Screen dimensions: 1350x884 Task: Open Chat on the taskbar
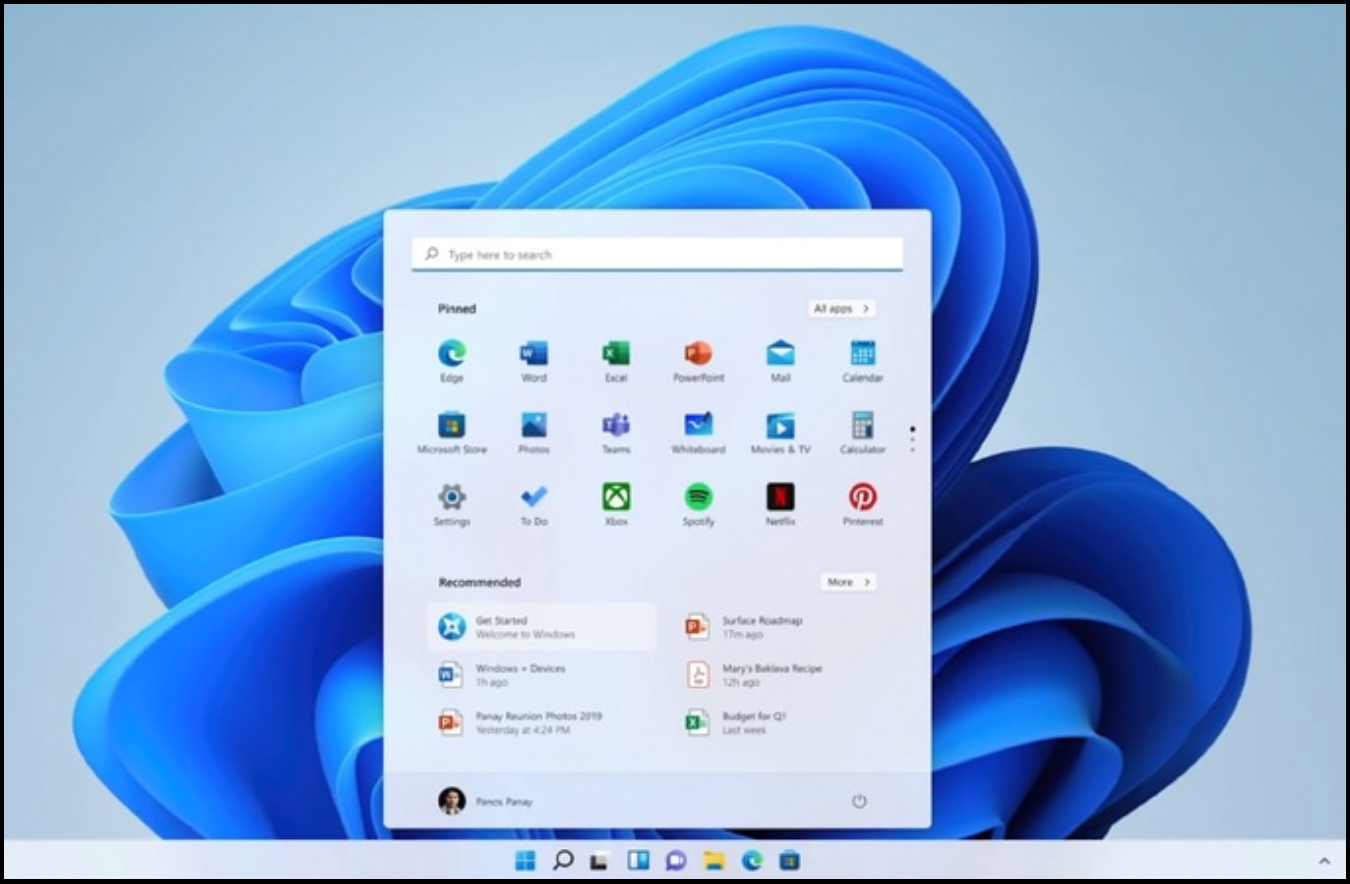click(676, 860)
